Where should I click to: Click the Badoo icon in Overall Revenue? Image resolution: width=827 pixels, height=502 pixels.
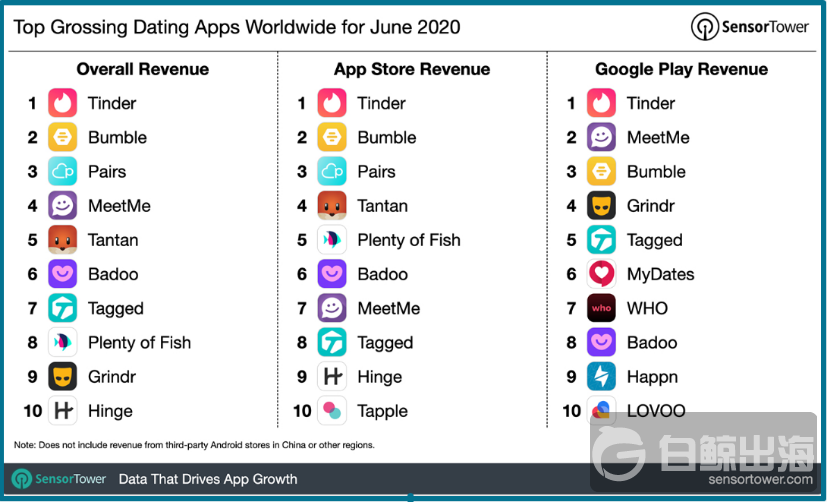pyautogui.click(x=62, y=274)
